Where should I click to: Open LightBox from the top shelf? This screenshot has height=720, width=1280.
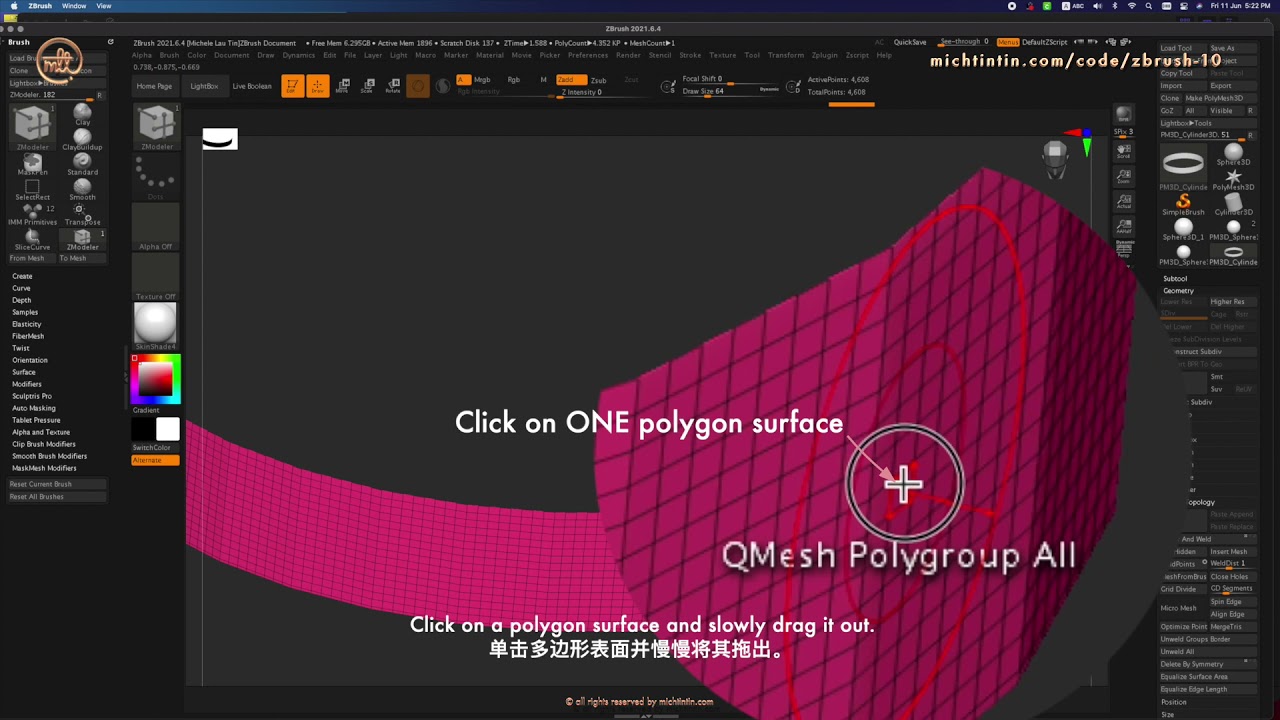(204, 86)
